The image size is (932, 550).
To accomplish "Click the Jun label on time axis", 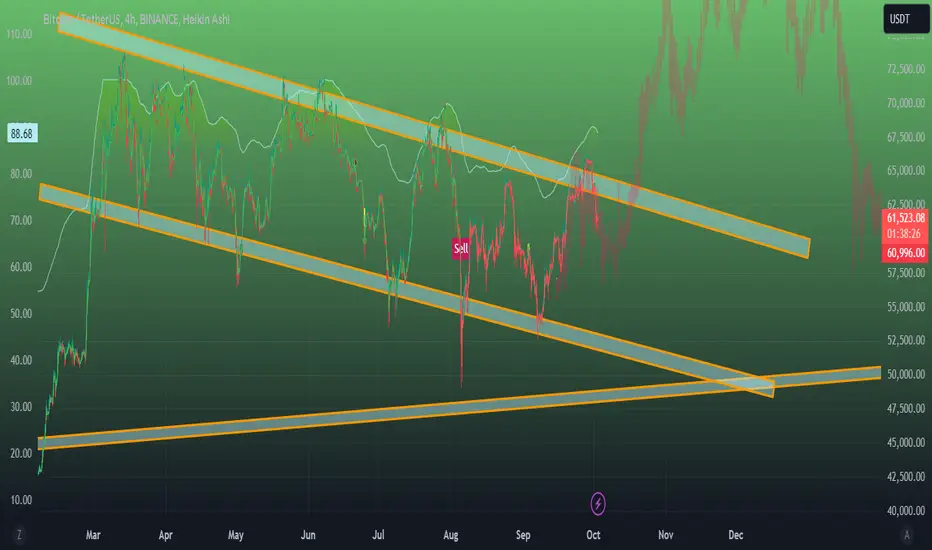I will tap(308, 535).
